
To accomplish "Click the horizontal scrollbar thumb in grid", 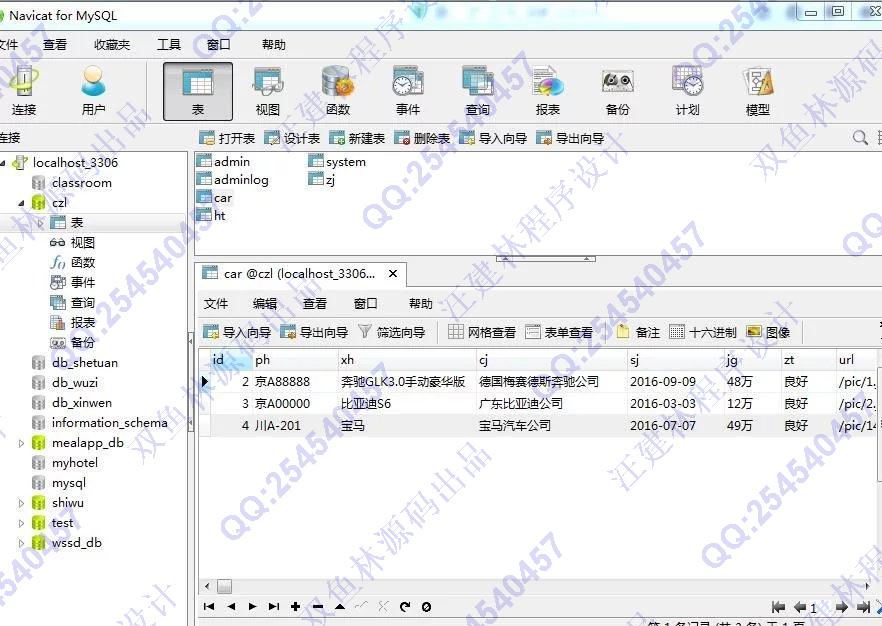I will click(224, 586).
